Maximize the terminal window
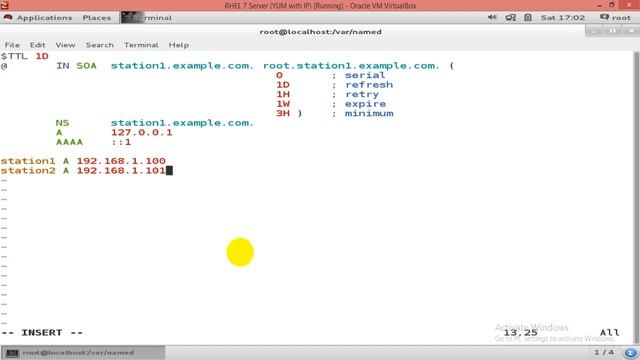This screenshot has width=640, height=360. (612, 31)
